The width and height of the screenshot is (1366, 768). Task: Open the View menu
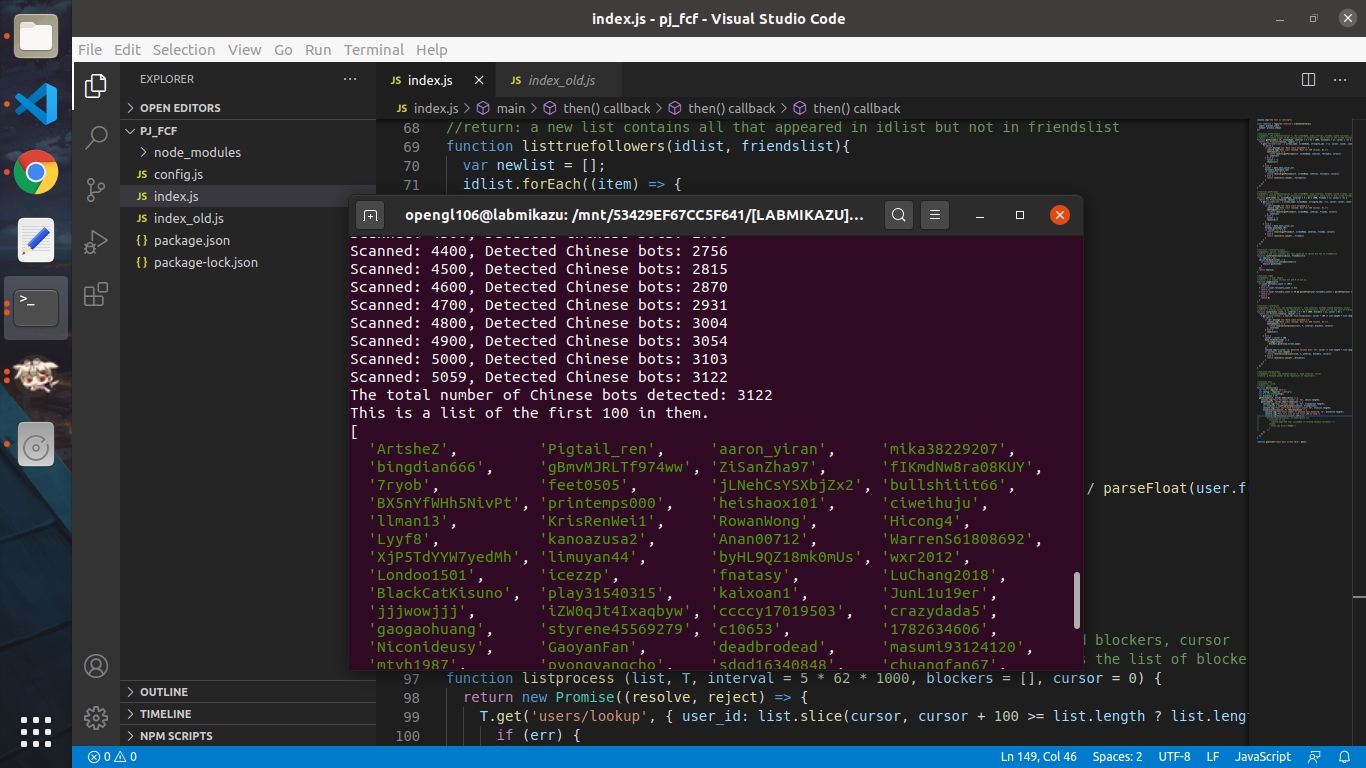point(244,50)
